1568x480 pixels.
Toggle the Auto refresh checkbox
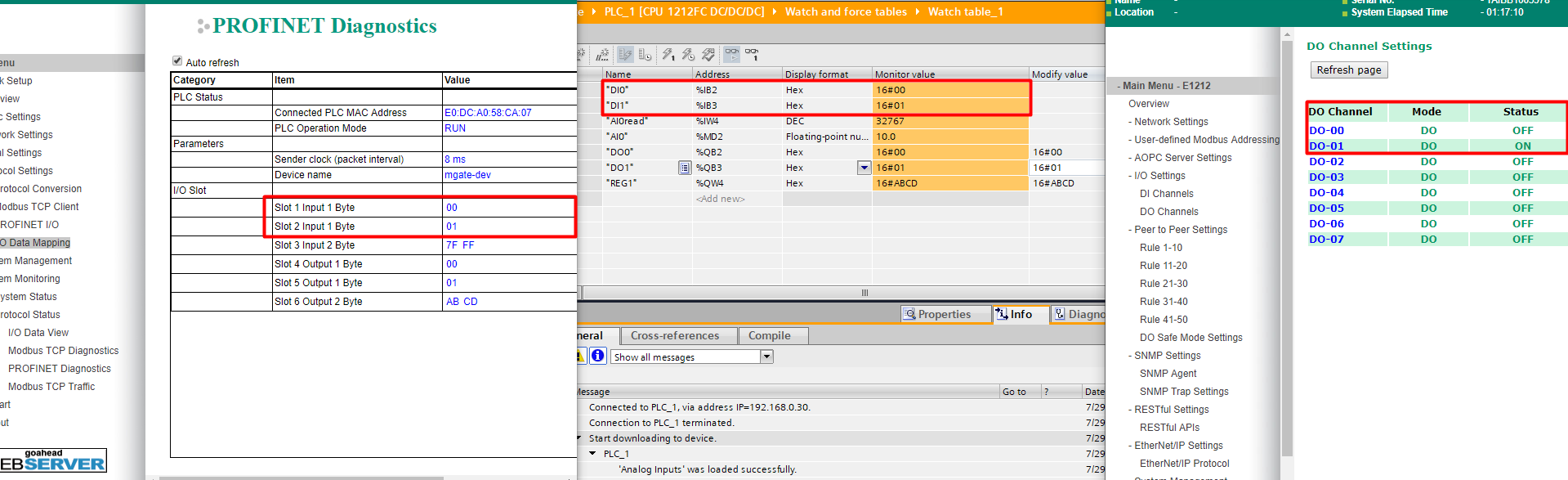tap(177, 61)
